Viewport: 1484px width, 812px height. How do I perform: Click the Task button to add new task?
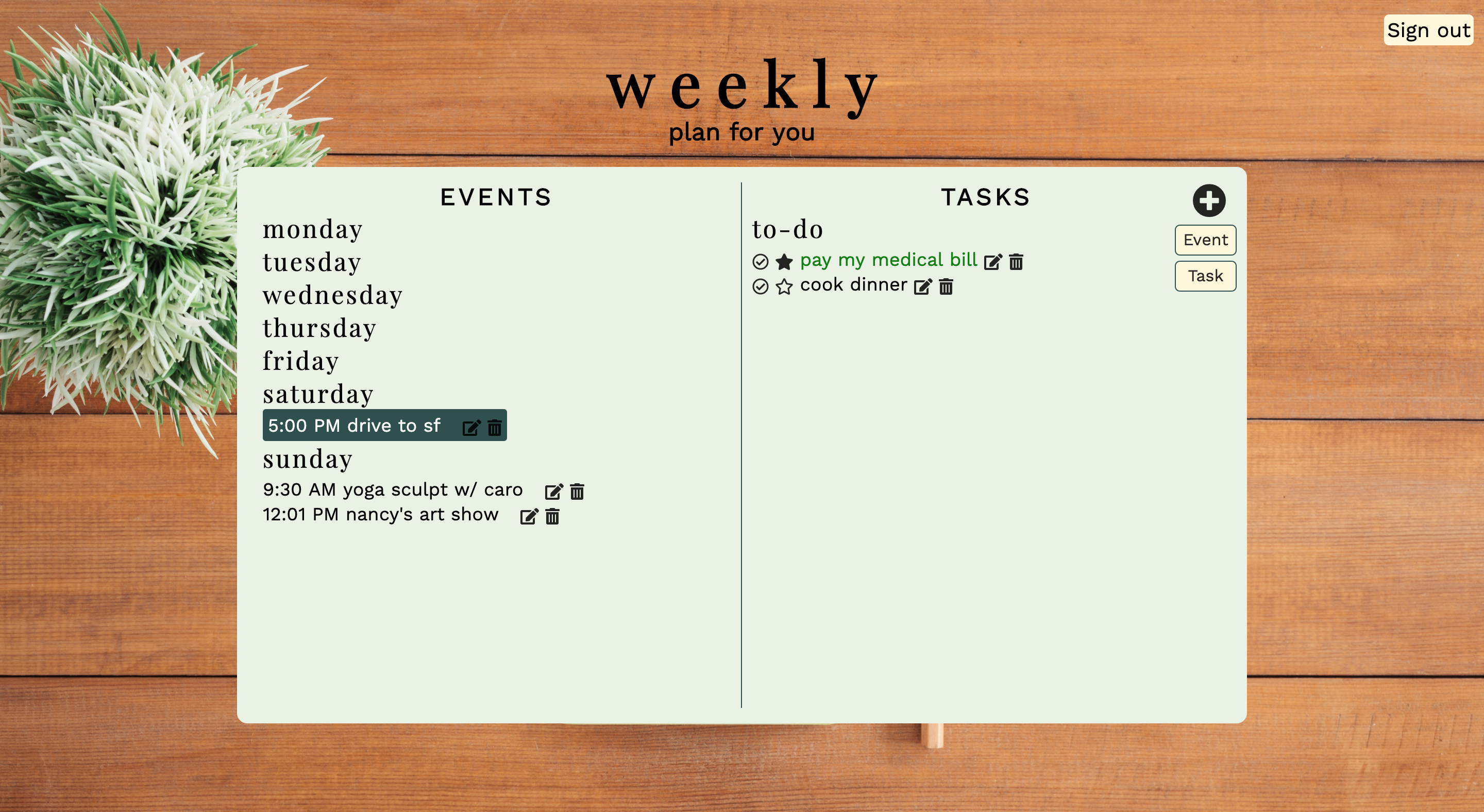coord(1206,276)
